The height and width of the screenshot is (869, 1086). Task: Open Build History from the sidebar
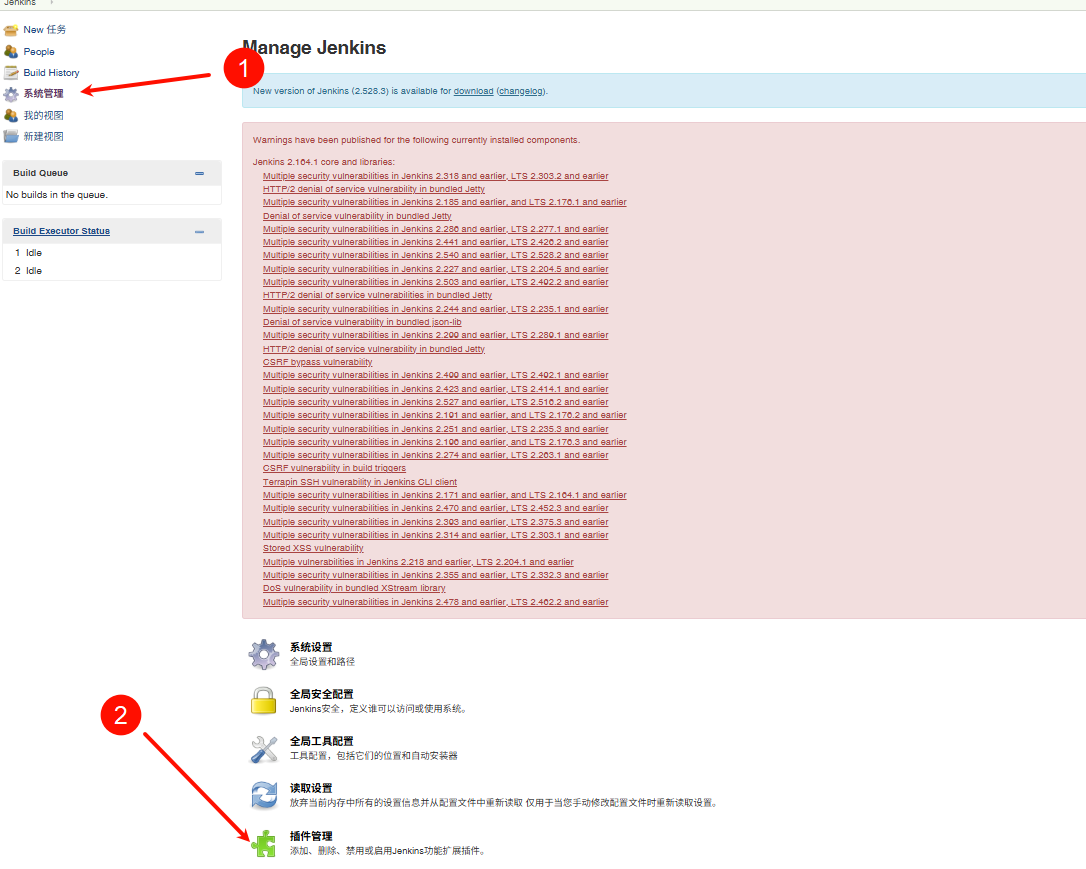51,73
